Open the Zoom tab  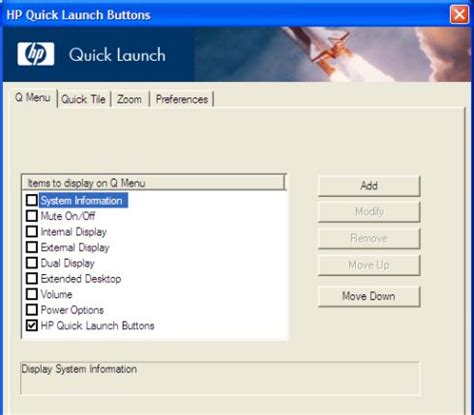(129, 99)
